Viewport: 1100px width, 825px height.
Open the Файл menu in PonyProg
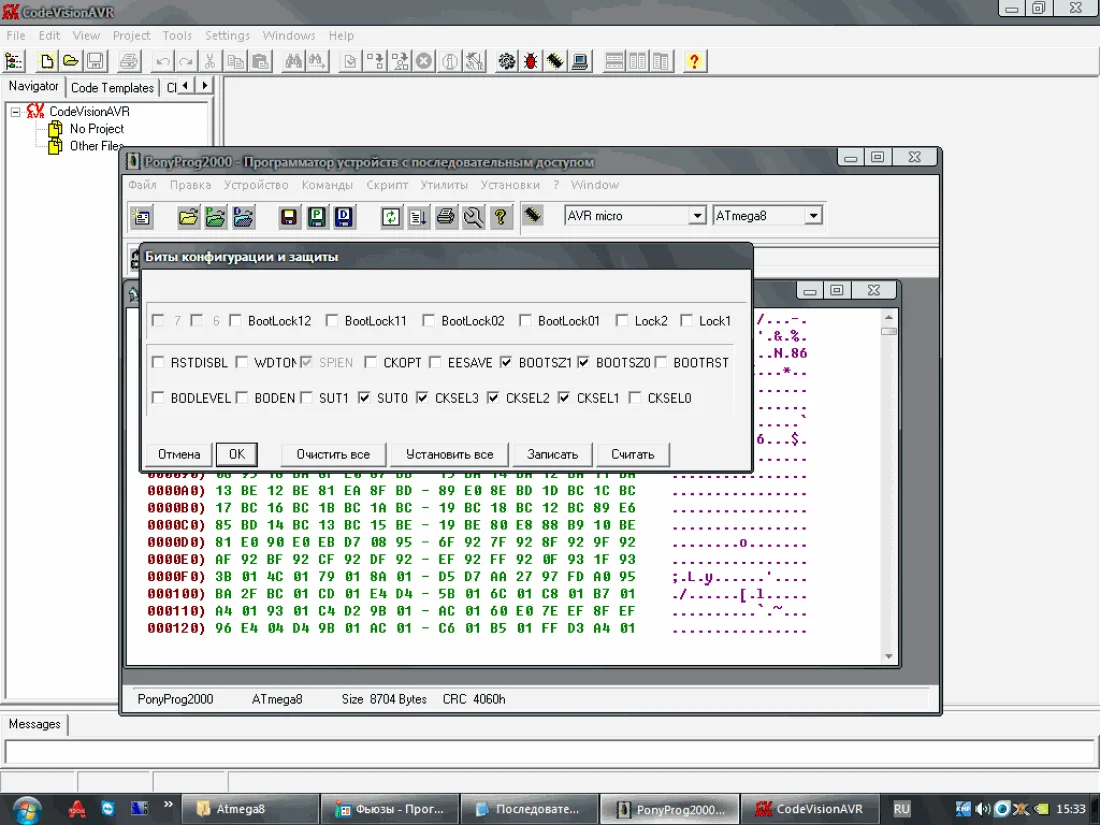click(142, 185)
